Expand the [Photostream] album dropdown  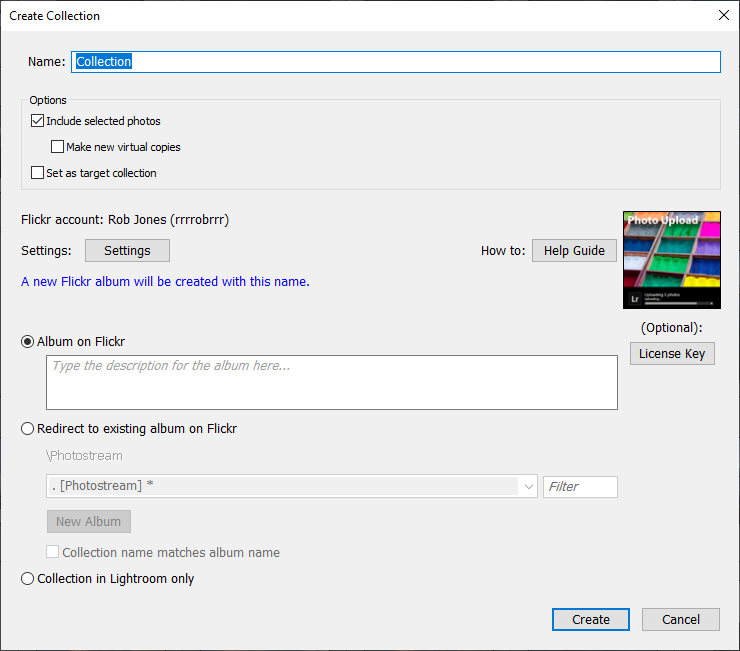coord(527,487)
